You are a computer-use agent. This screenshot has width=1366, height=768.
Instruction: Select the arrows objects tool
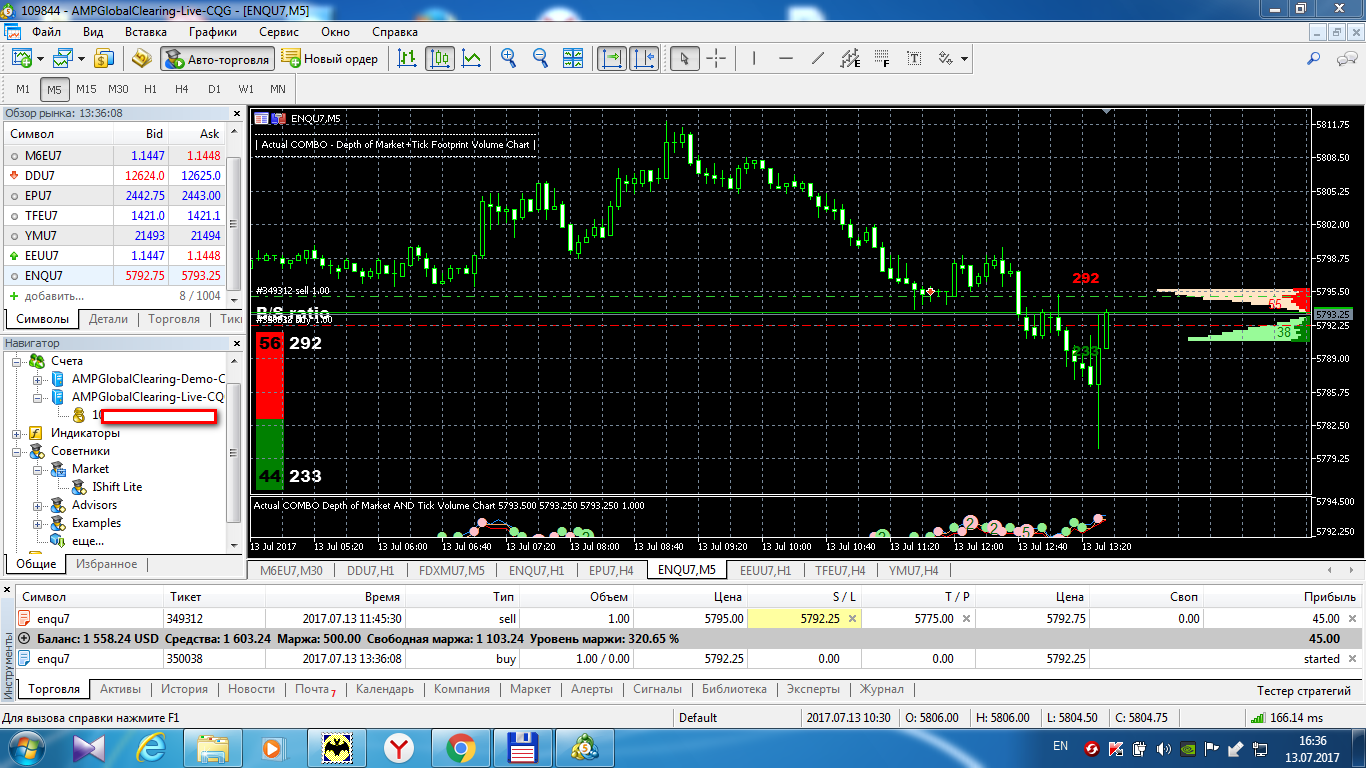[944, 59]
